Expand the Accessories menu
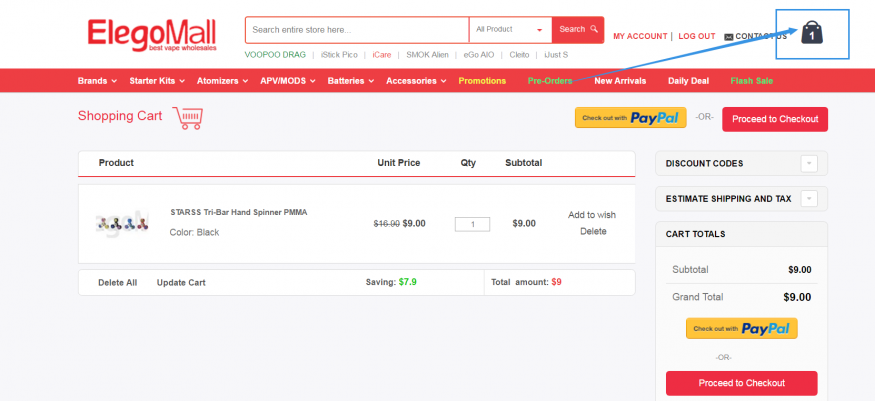 coord(416,81)
